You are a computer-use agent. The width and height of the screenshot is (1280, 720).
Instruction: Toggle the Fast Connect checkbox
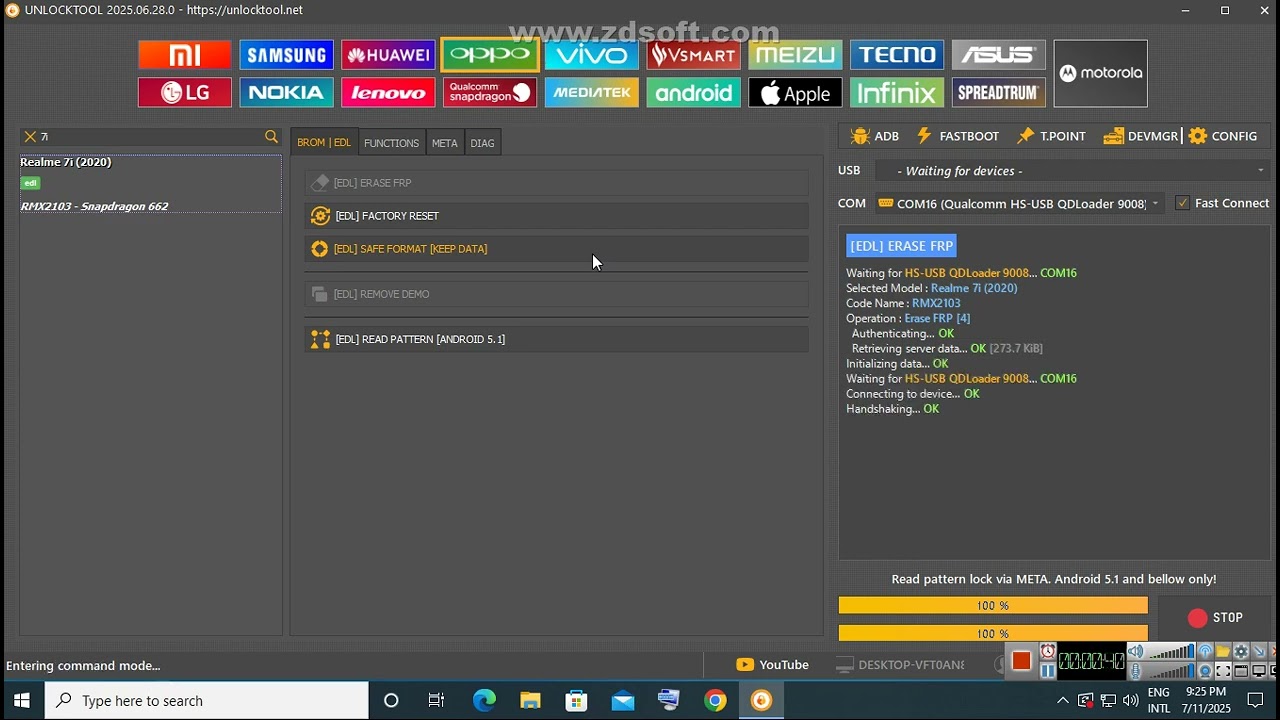(x=1182, y=203)
